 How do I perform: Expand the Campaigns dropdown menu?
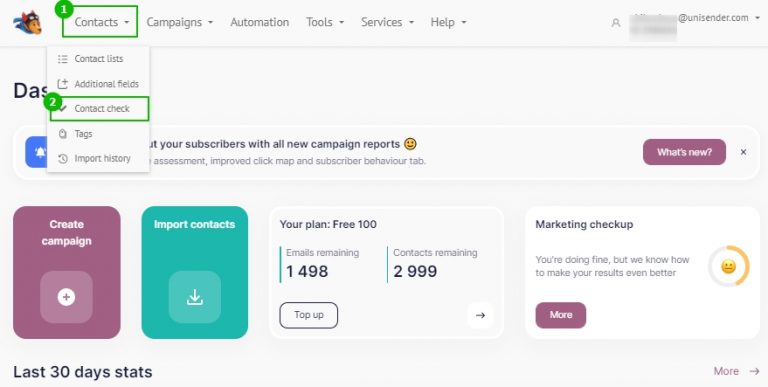pos(180,23)
